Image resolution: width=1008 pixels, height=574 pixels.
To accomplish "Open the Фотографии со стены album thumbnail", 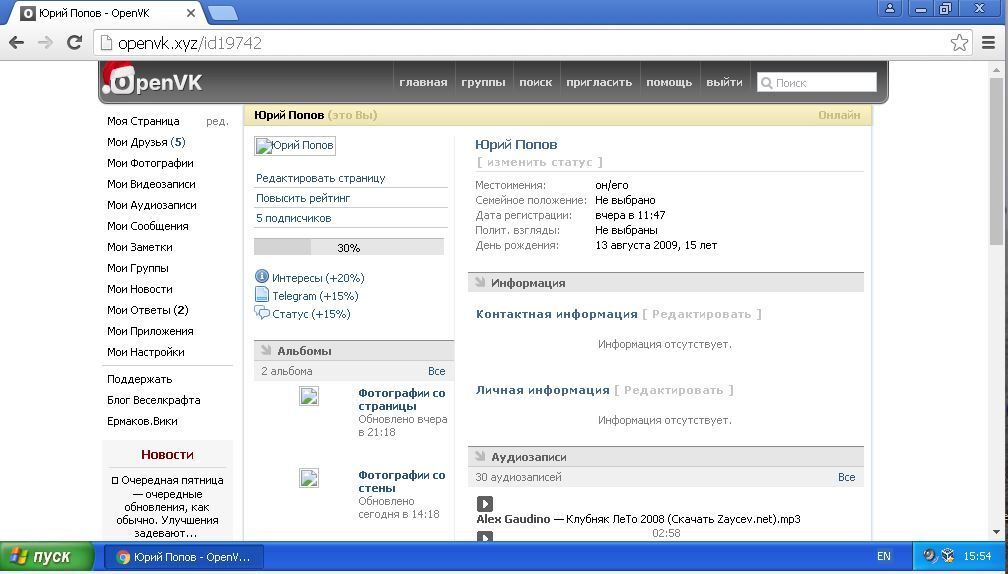I will (x=309, y=478).
